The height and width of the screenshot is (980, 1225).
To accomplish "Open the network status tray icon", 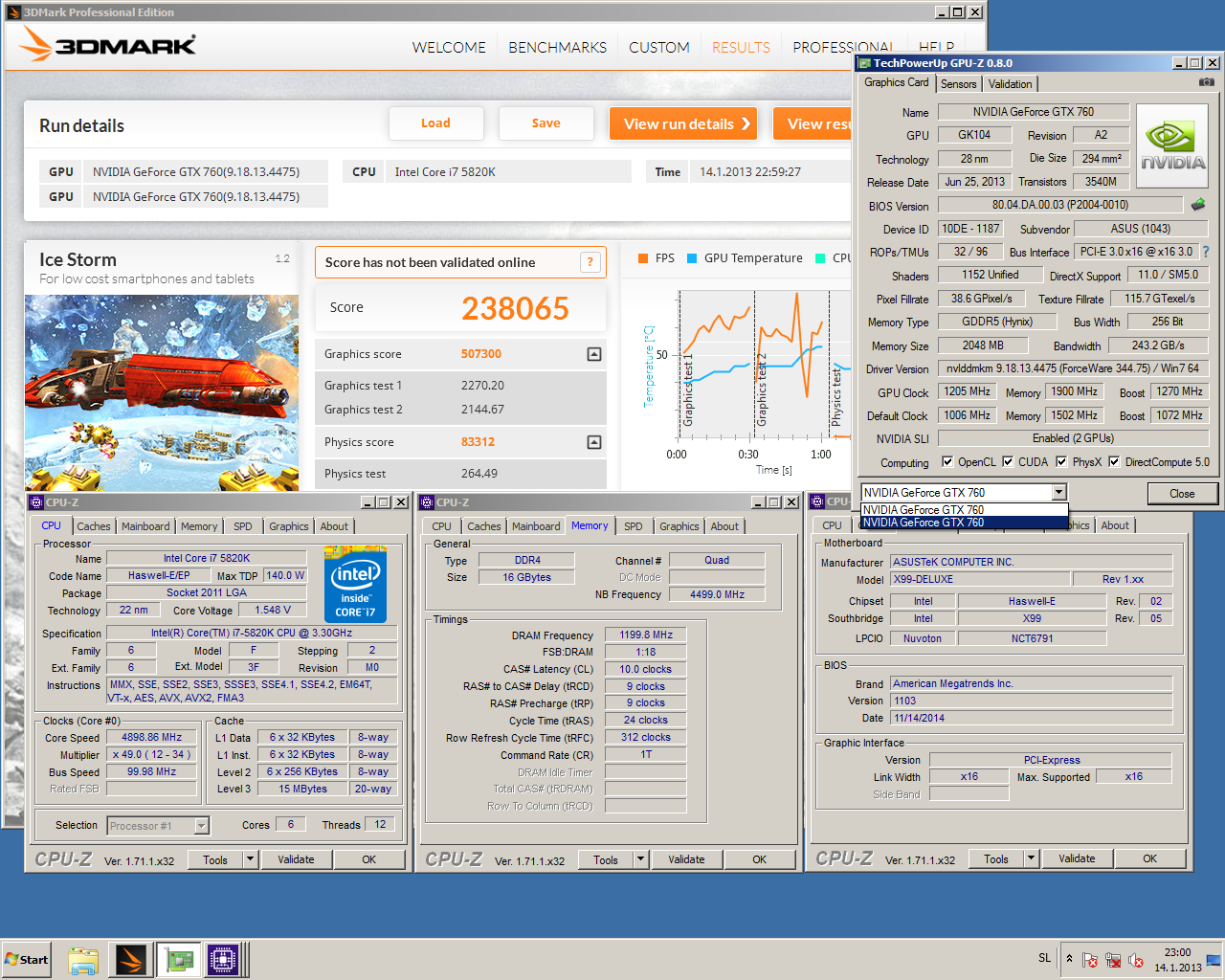I will point(1113,960).
